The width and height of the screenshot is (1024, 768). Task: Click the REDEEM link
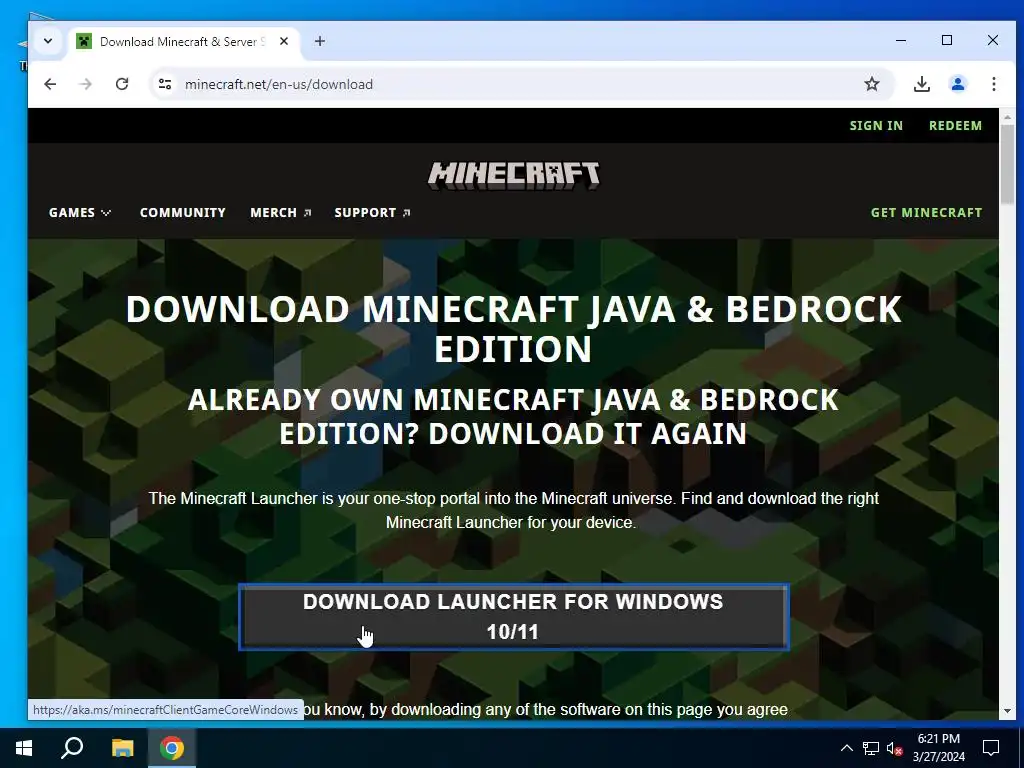pyautogui.click(x=955, y=125)
